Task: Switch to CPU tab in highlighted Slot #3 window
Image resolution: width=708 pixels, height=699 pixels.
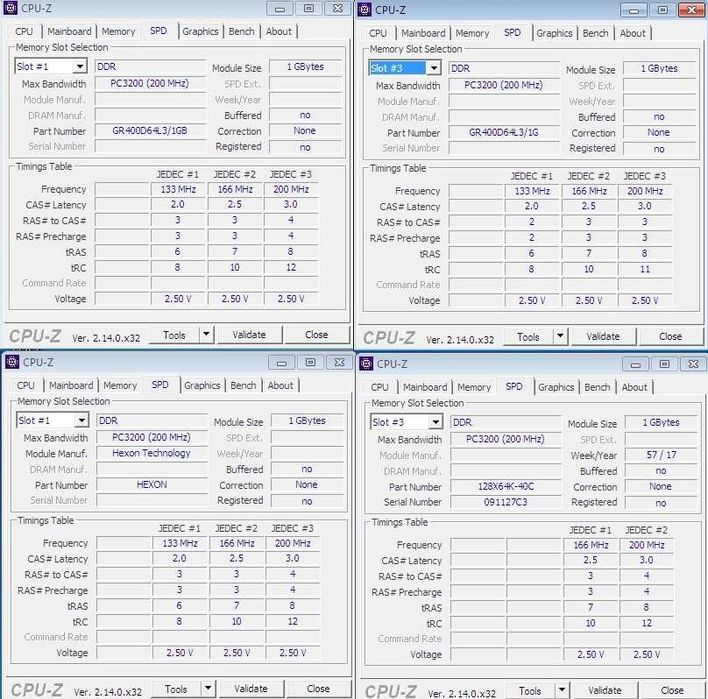Action: coord(378,33)
